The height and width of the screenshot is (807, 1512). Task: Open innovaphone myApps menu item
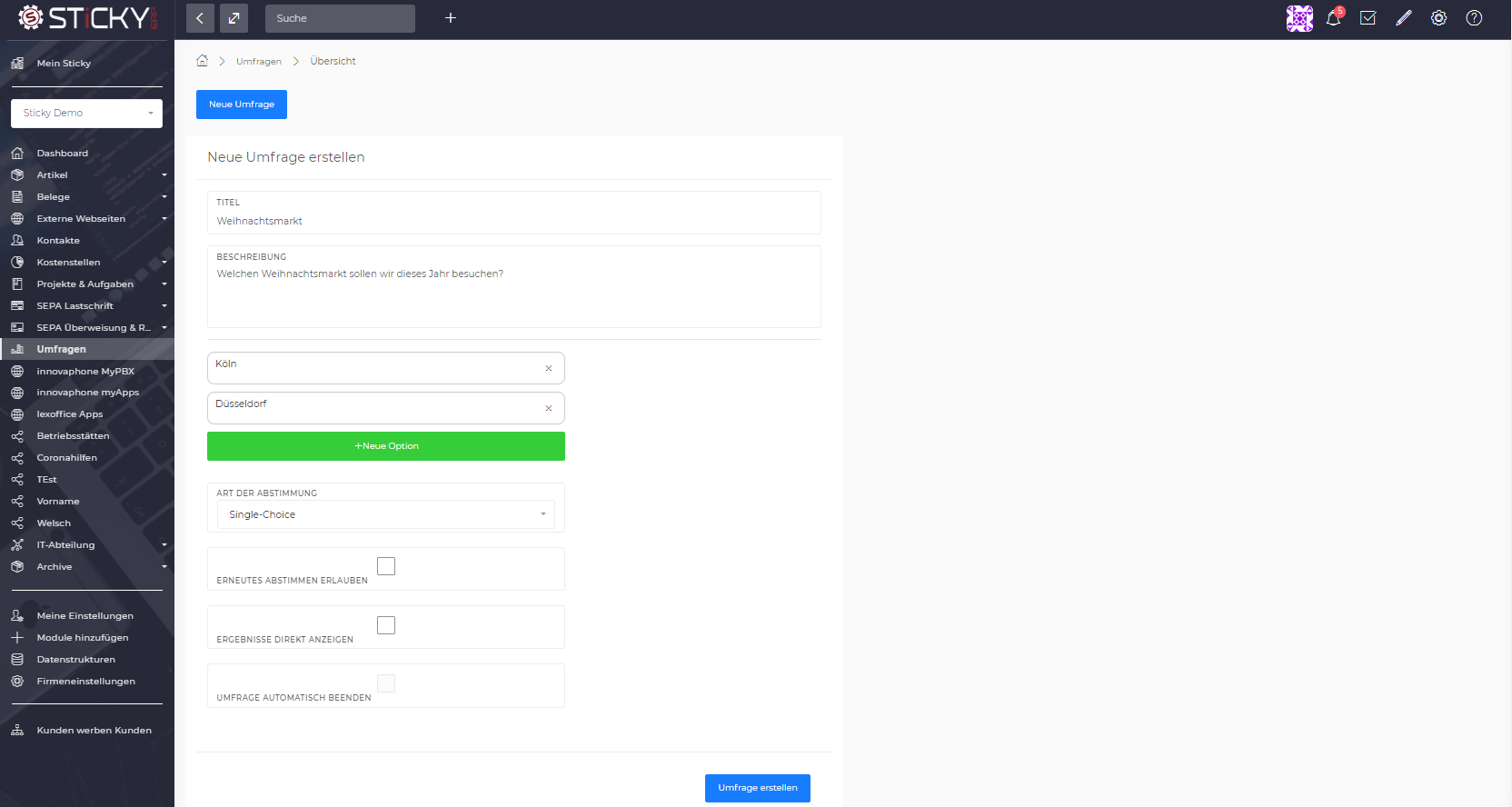[87, 393]
